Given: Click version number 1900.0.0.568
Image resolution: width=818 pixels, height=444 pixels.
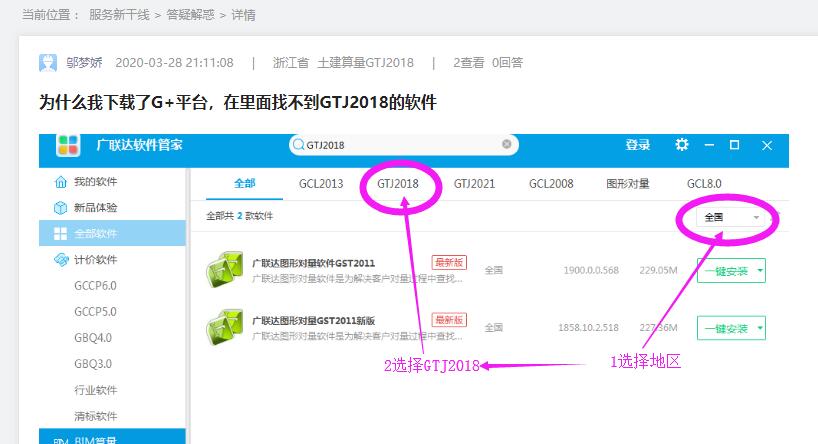Looking at the screenshot, I should click(591, 270).
